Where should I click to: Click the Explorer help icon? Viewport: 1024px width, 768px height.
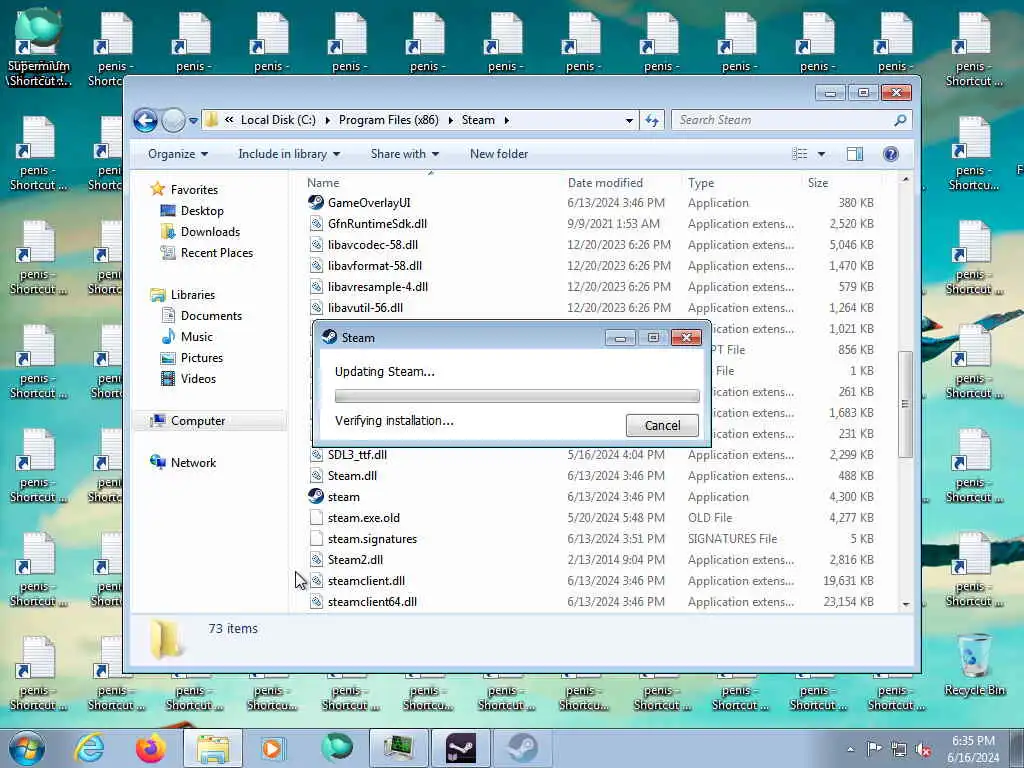(890, 154)
